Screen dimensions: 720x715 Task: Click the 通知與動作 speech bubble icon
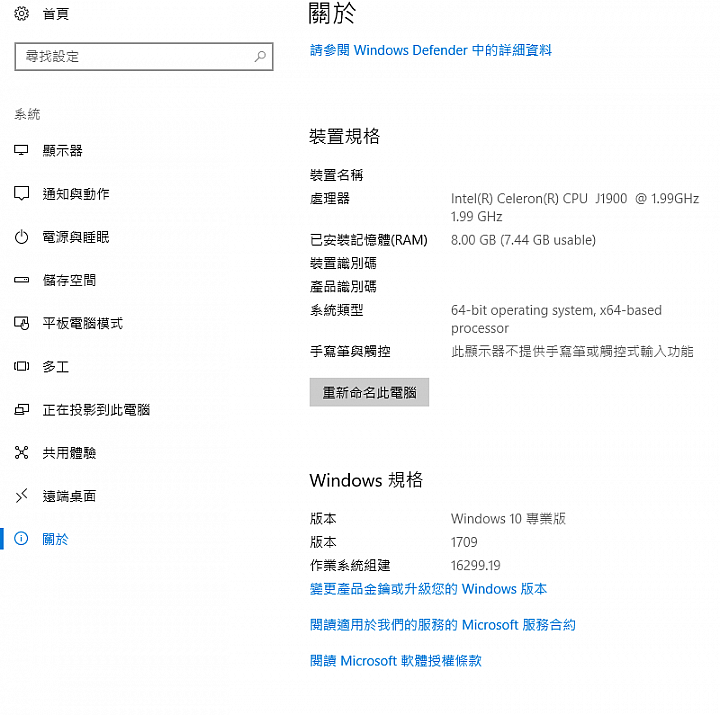click(21, 193)
